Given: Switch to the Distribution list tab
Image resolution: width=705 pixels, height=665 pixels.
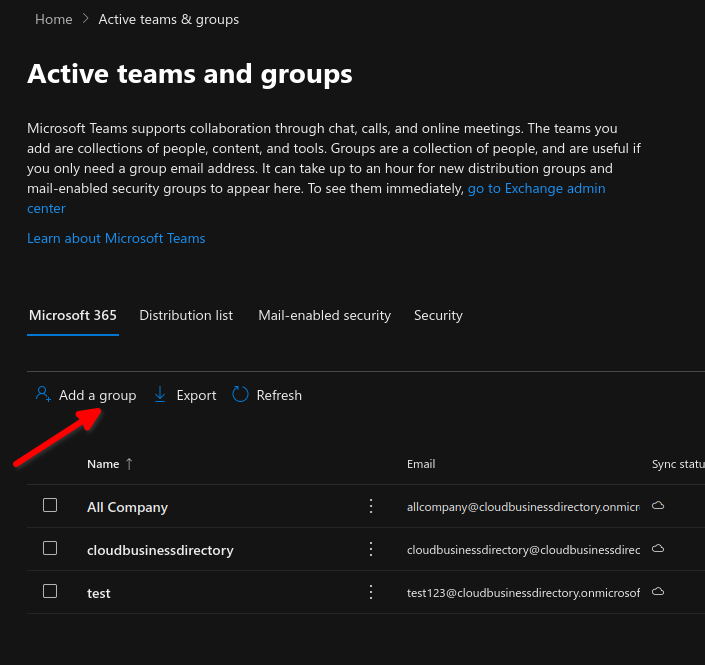Looking at the screenshot, I should point(186,315).
